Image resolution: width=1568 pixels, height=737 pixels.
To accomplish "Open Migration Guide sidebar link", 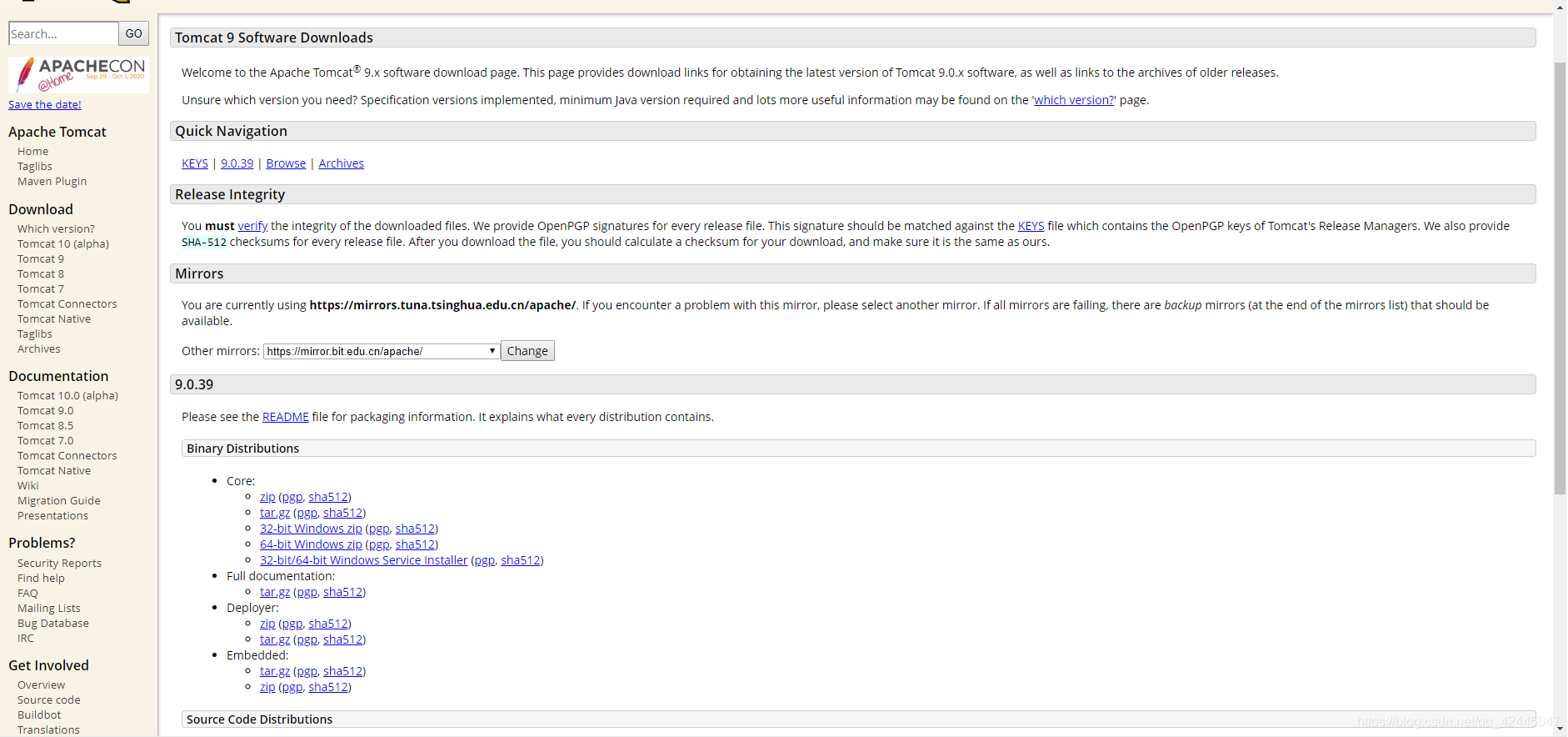I will click(x=59, y=501).
